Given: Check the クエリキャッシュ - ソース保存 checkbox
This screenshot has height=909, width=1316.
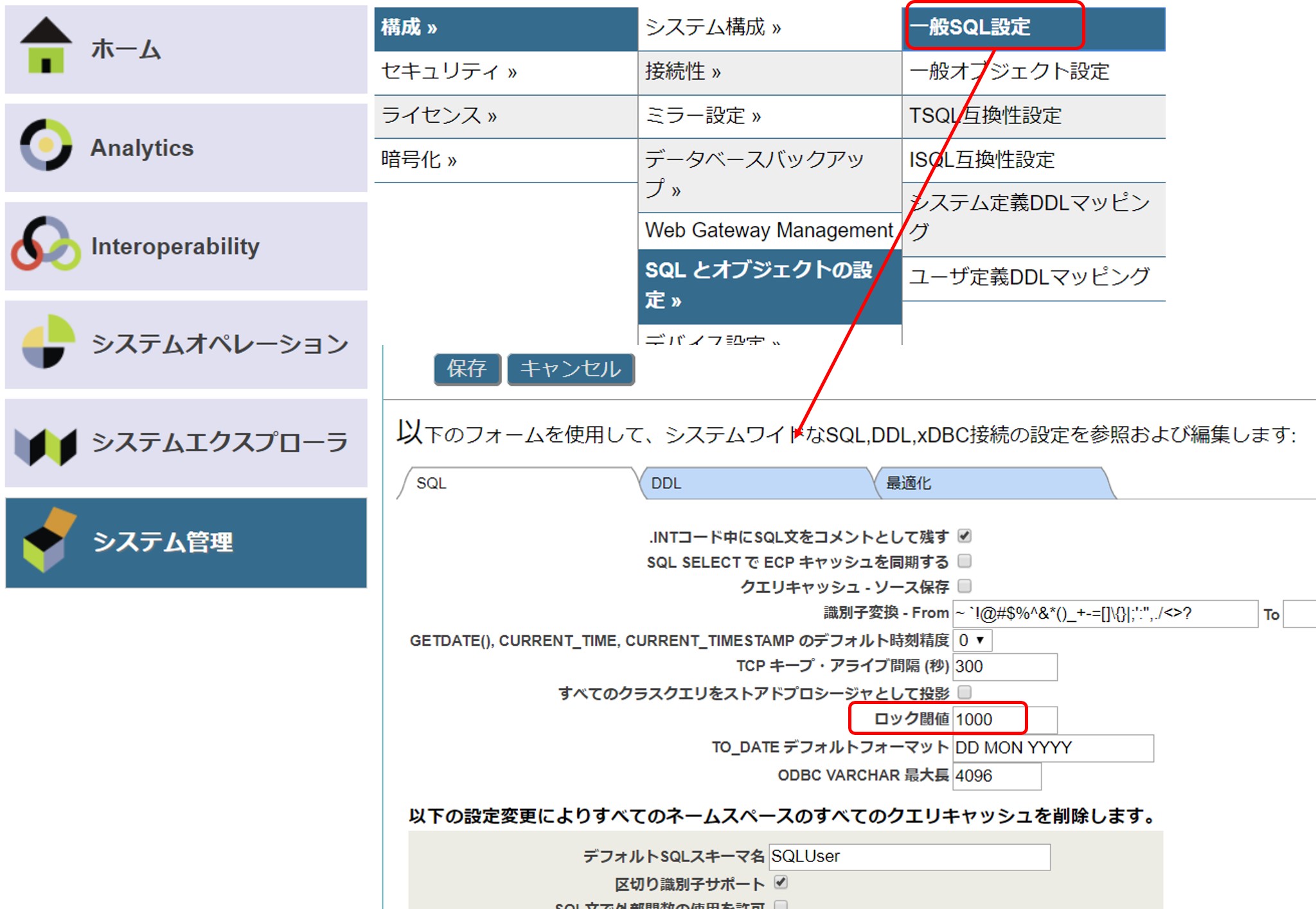Looking at the screenshot, I should [x=964, y=586].
